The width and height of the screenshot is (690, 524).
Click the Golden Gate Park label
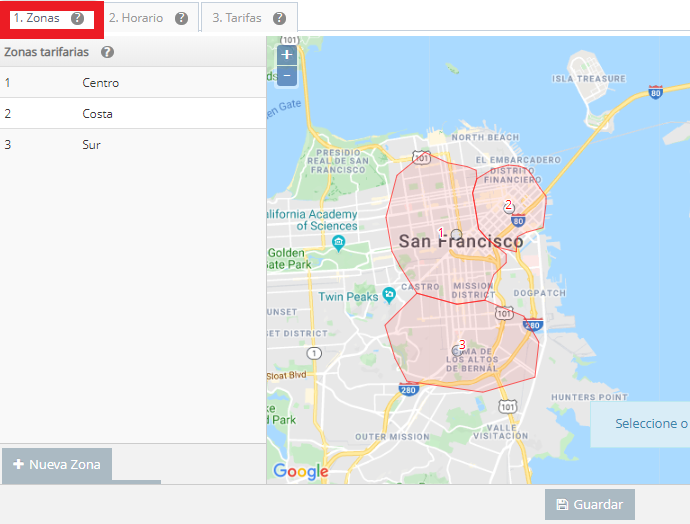[290, 259]
